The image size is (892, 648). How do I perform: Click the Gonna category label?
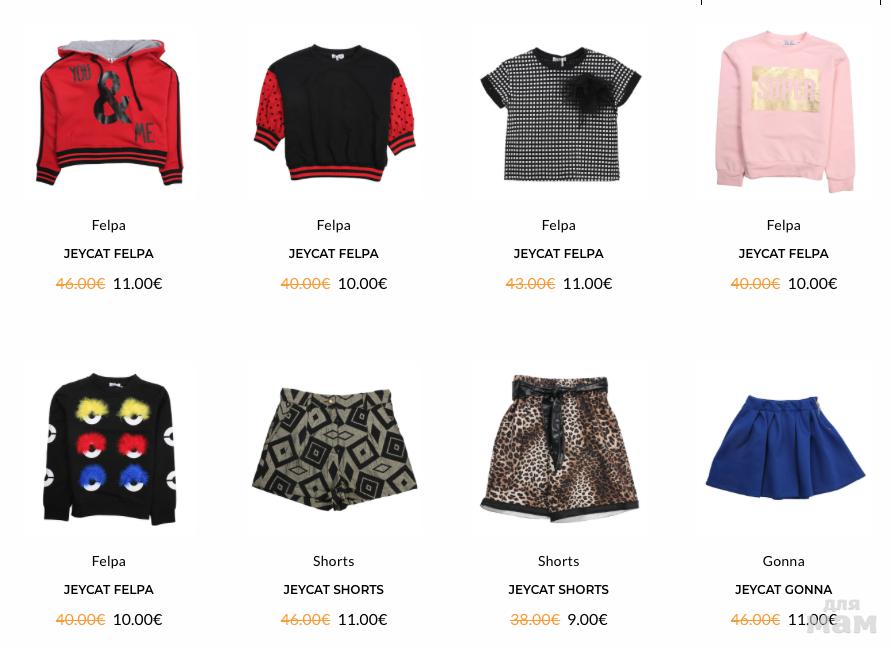click(x=783, y=561)
